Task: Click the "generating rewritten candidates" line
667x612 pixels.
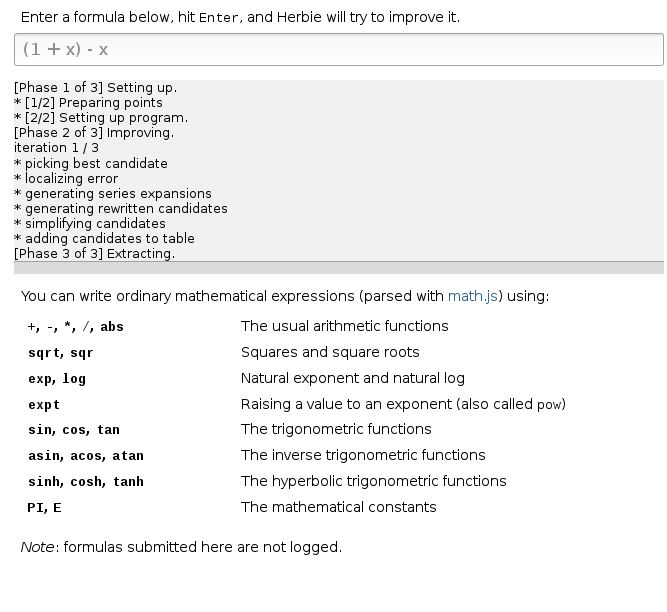Action: pyautogui.click(x=126, y=208)
